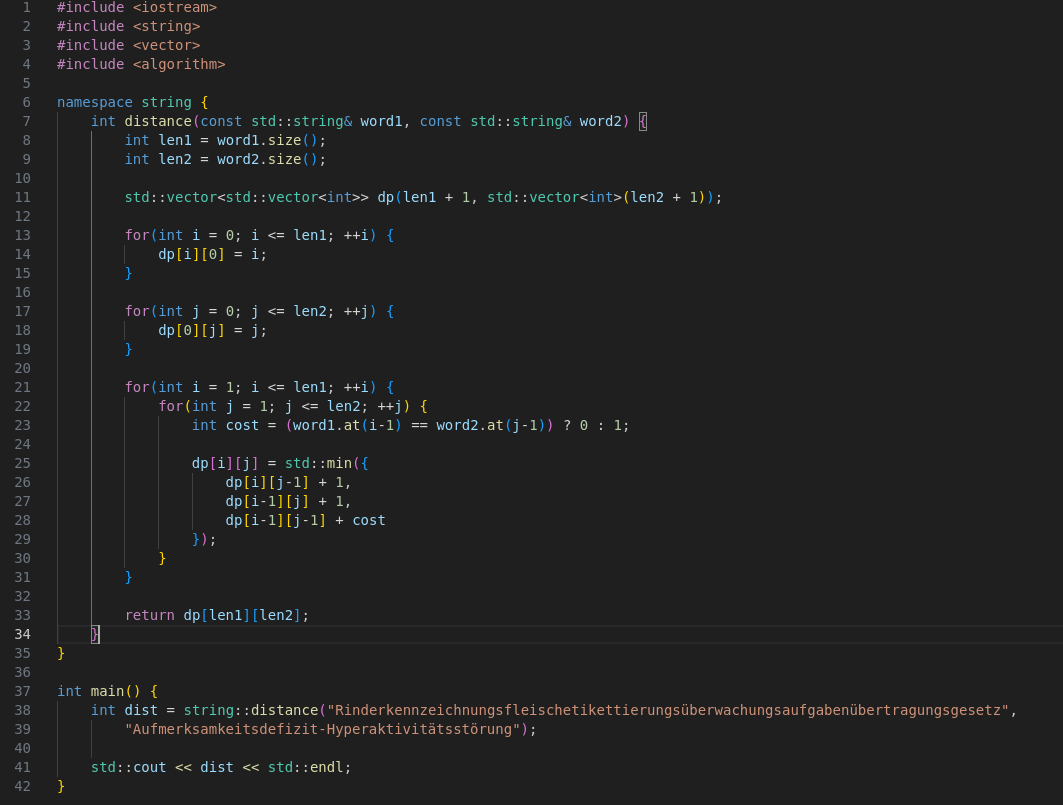
Task: Click the "#include <iostream>" text
Action: pyautogui.click(x=137, y=7)
